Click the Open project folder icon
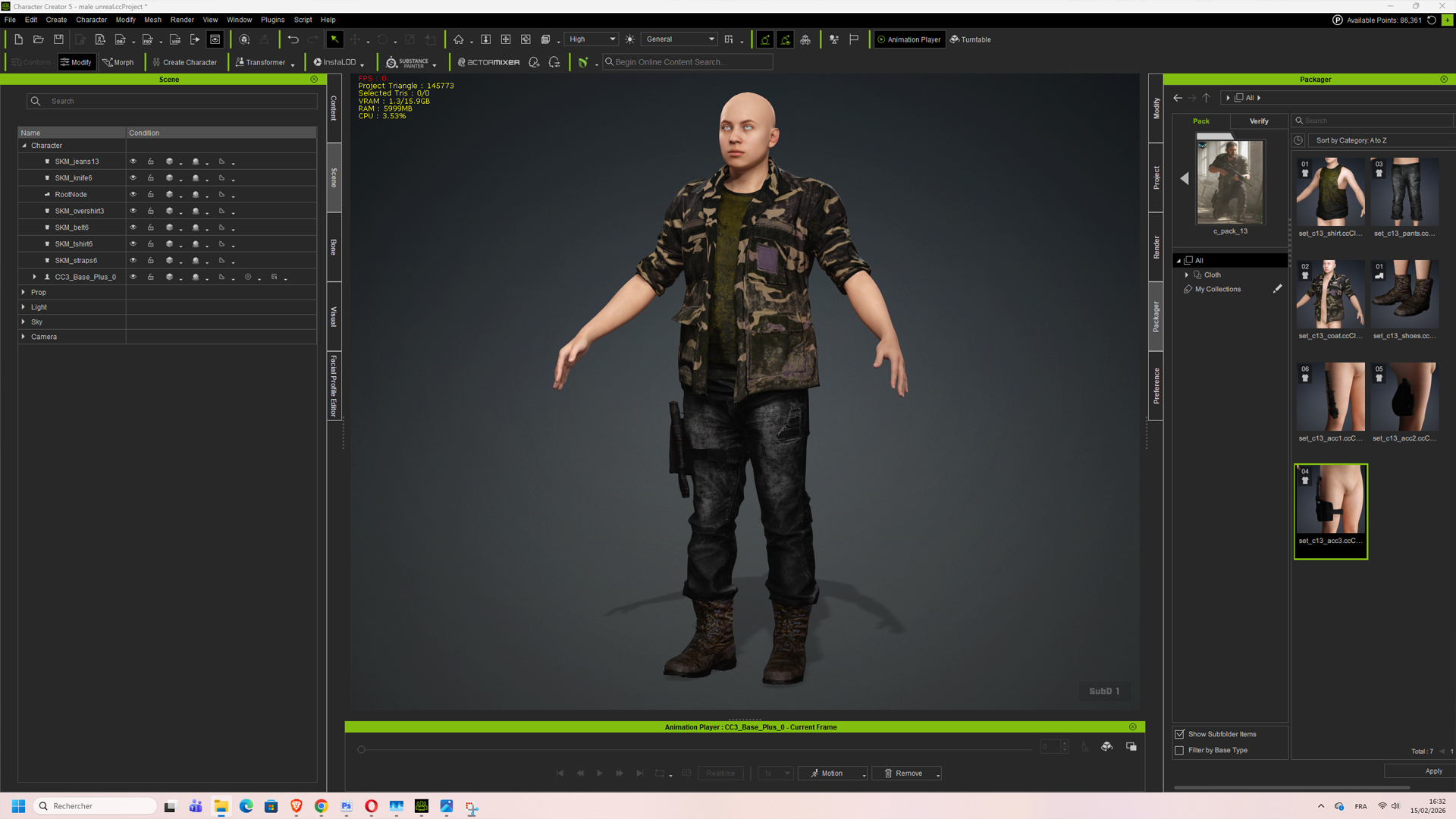This screenshot has width=1456, height=819. (x=38, y=39)
